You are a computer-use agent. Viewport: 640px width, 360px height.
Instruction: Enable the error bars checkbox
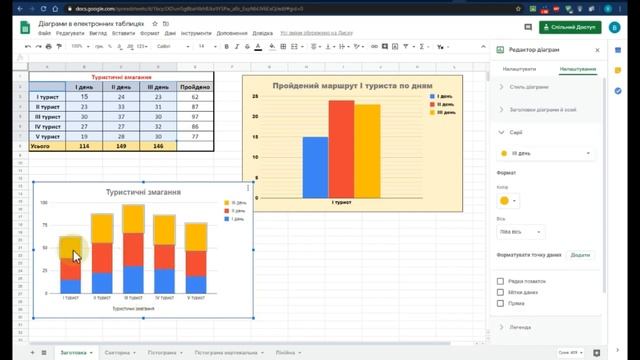point(500,281)
